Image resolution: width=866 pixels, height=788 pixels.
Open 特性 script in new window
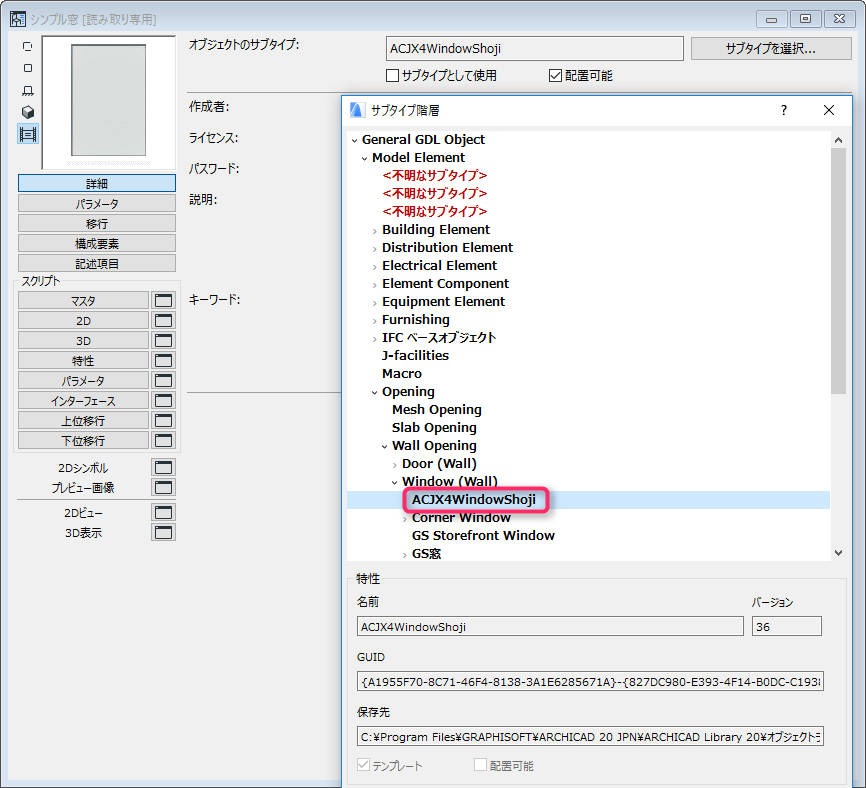(163, 361)
